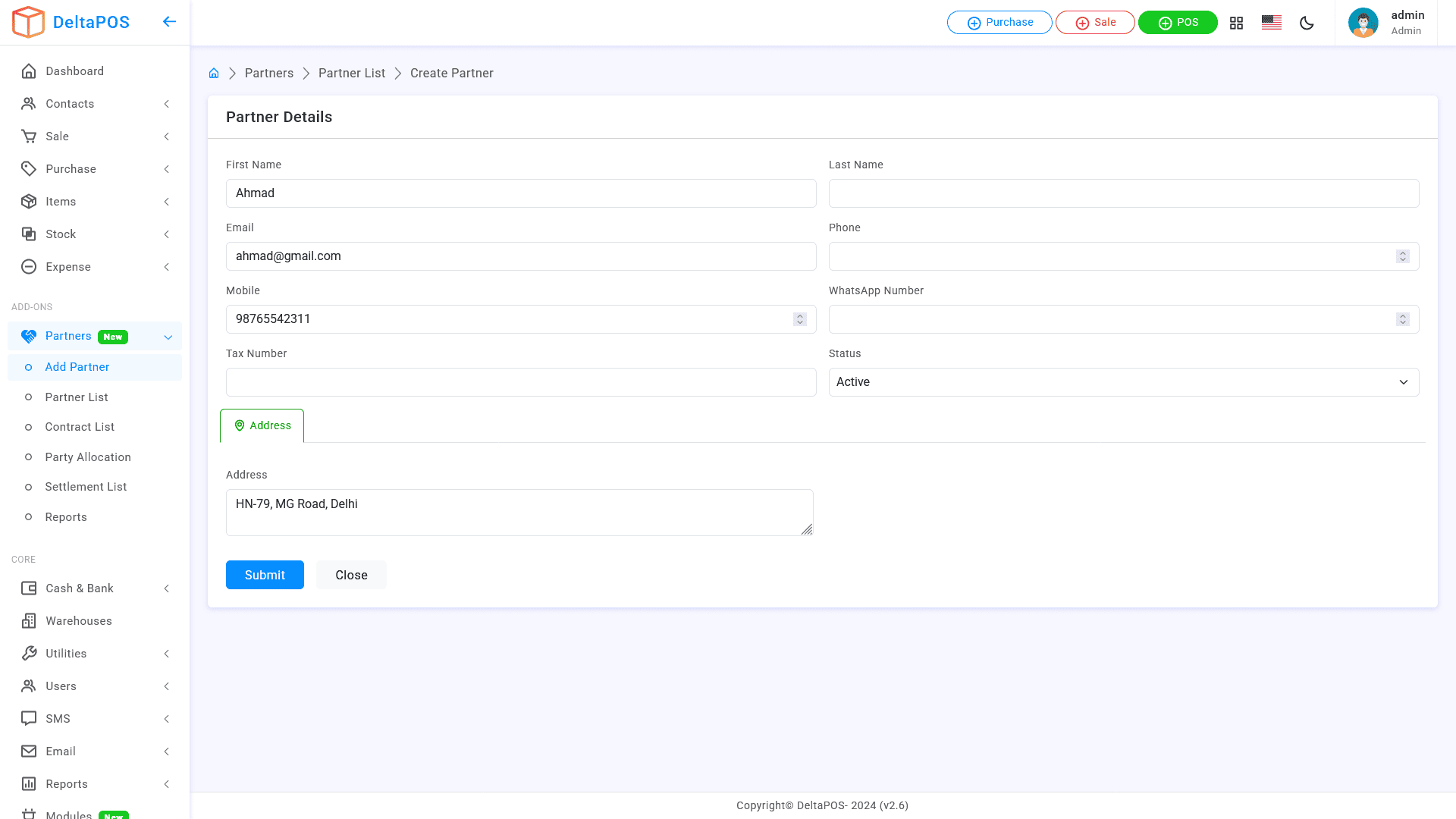Select the Cash & Bank sidebar icon

(x=29, y=588)
